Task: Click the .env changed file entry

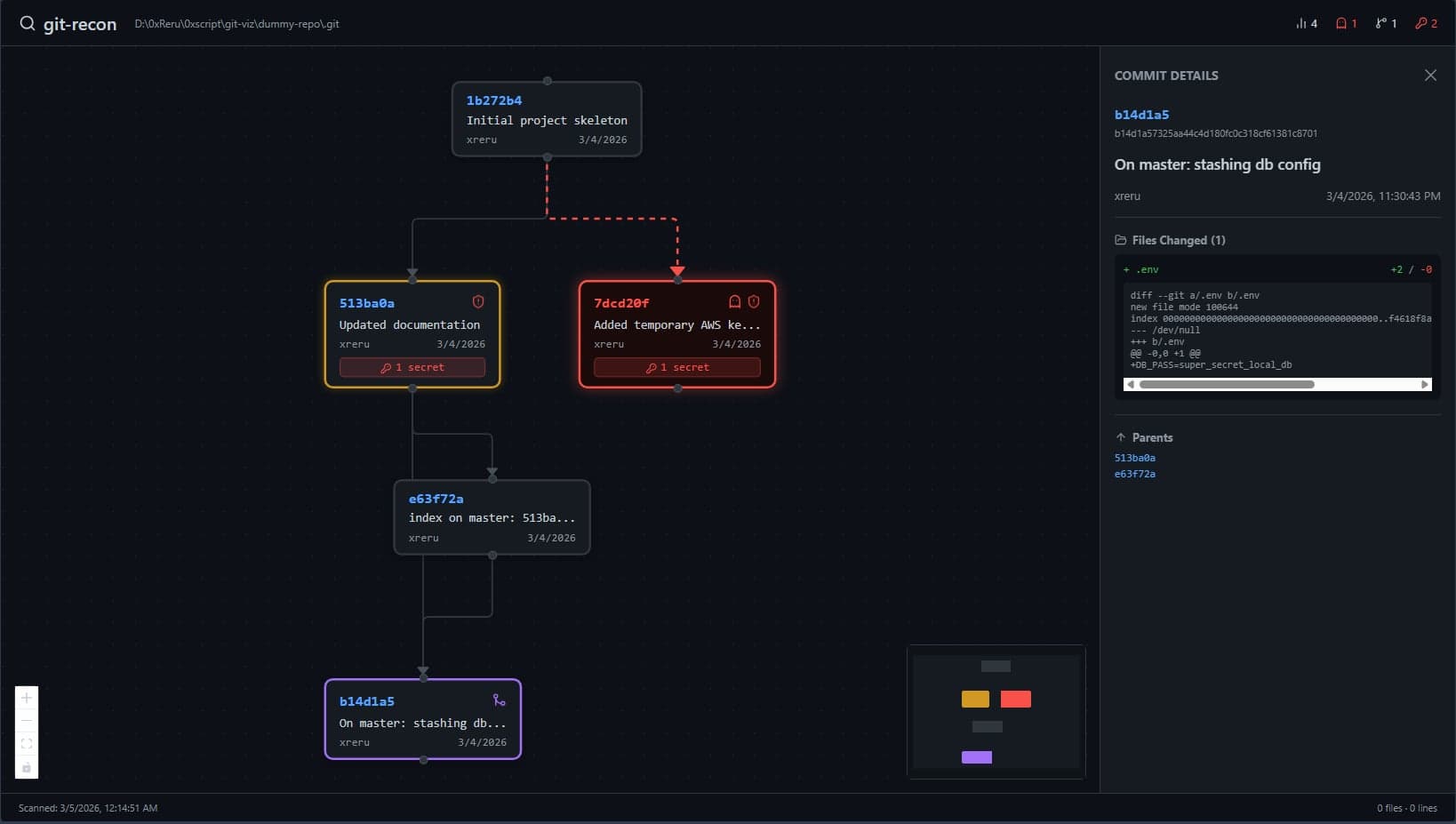Action: (1277, 269)
